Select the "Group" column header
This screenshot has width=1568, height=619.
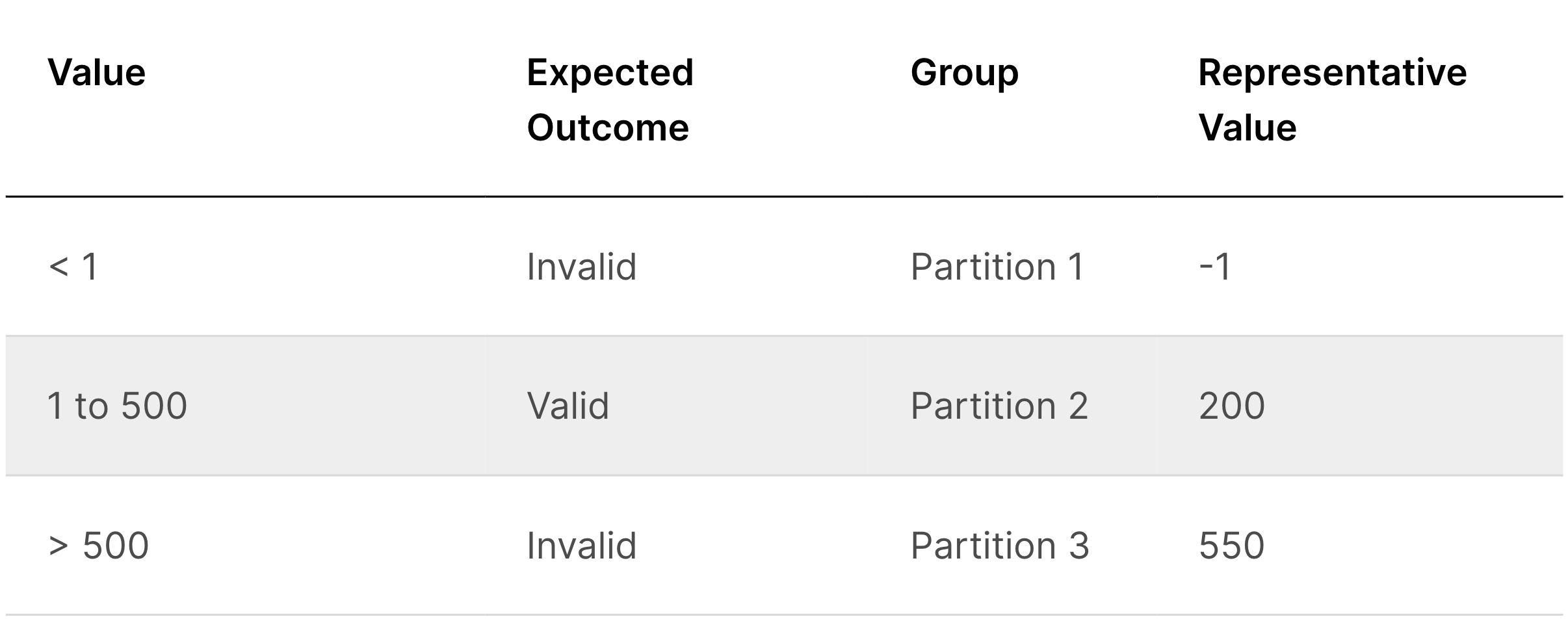point(964,72)
